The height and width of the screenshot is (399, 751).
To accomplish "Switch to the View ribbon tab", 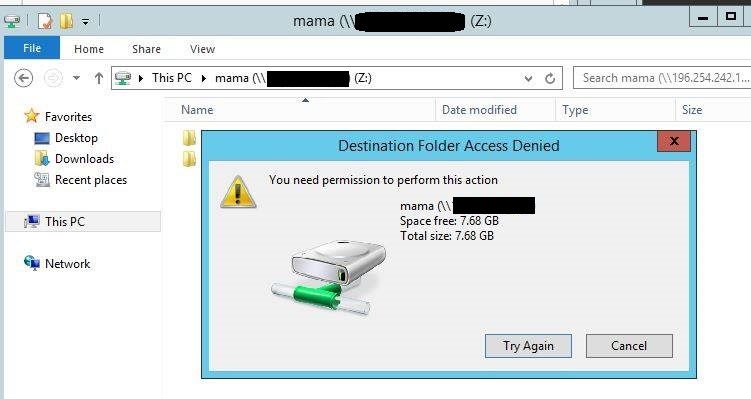I will coord(202,49).
